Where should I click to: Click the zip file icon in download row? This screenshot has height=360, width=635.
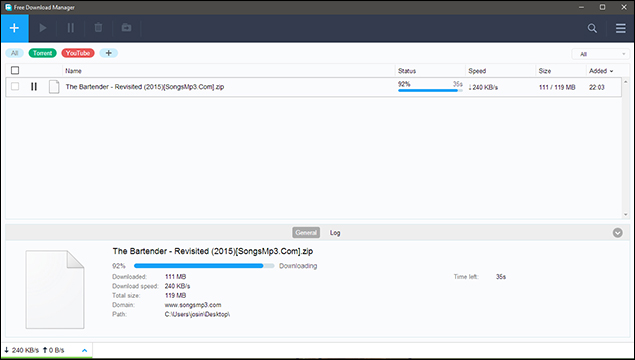pyautogui.click(x=54, y=87)
